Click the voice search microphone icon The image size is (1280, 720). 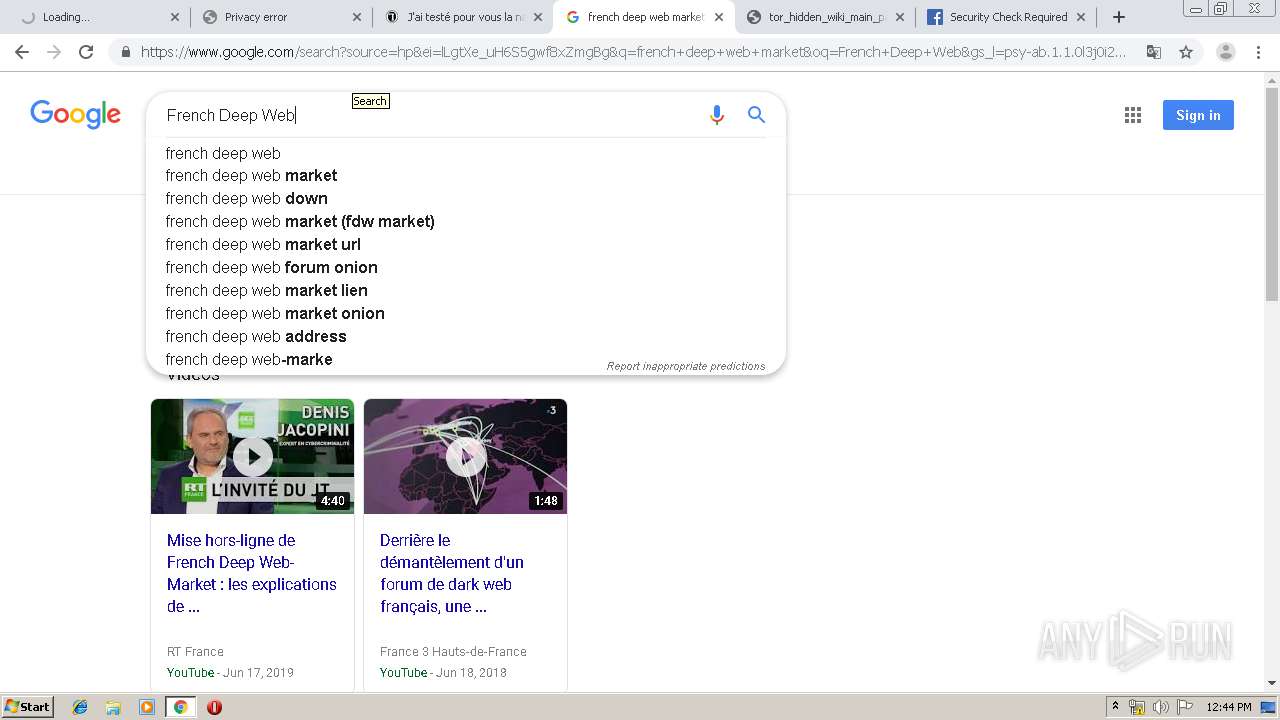pos(716,115)
